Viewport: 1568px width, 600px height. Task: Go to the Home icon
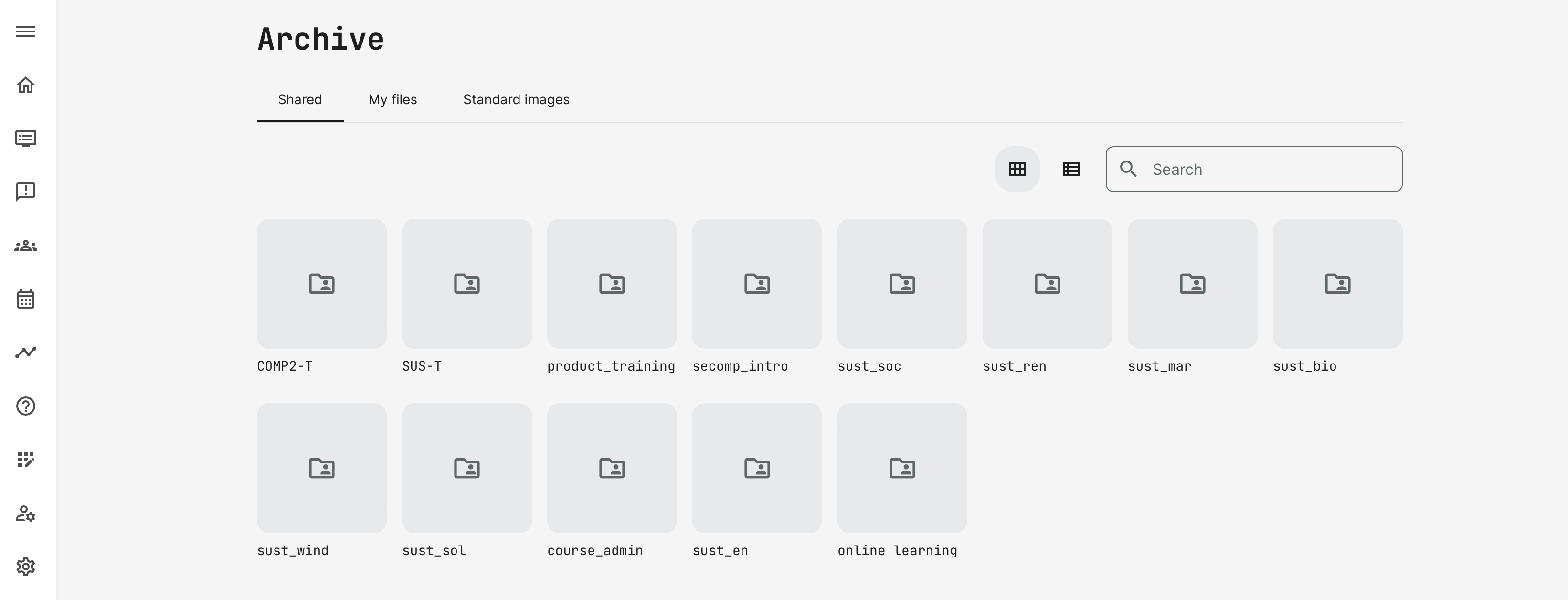click(26, 85)
